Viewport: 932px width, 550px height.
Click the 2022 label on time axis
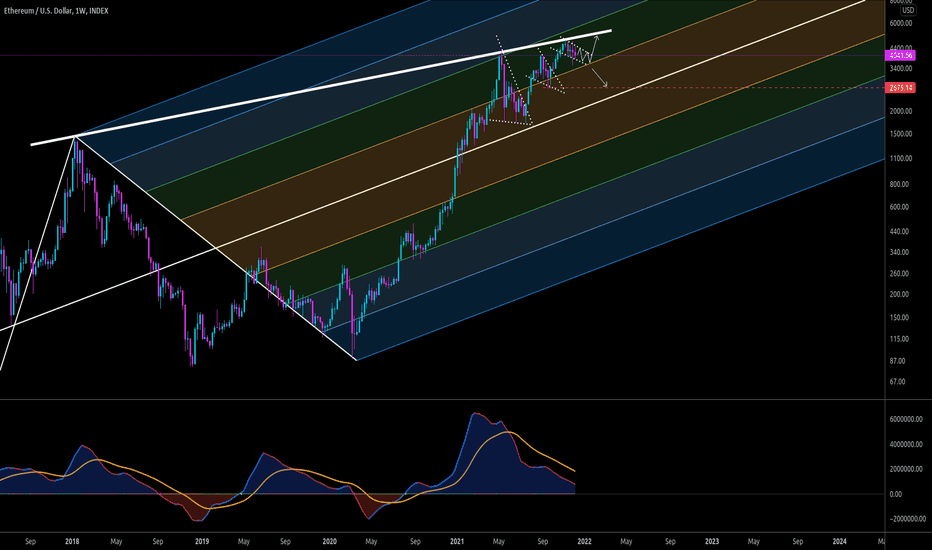(x=584, y=542)
